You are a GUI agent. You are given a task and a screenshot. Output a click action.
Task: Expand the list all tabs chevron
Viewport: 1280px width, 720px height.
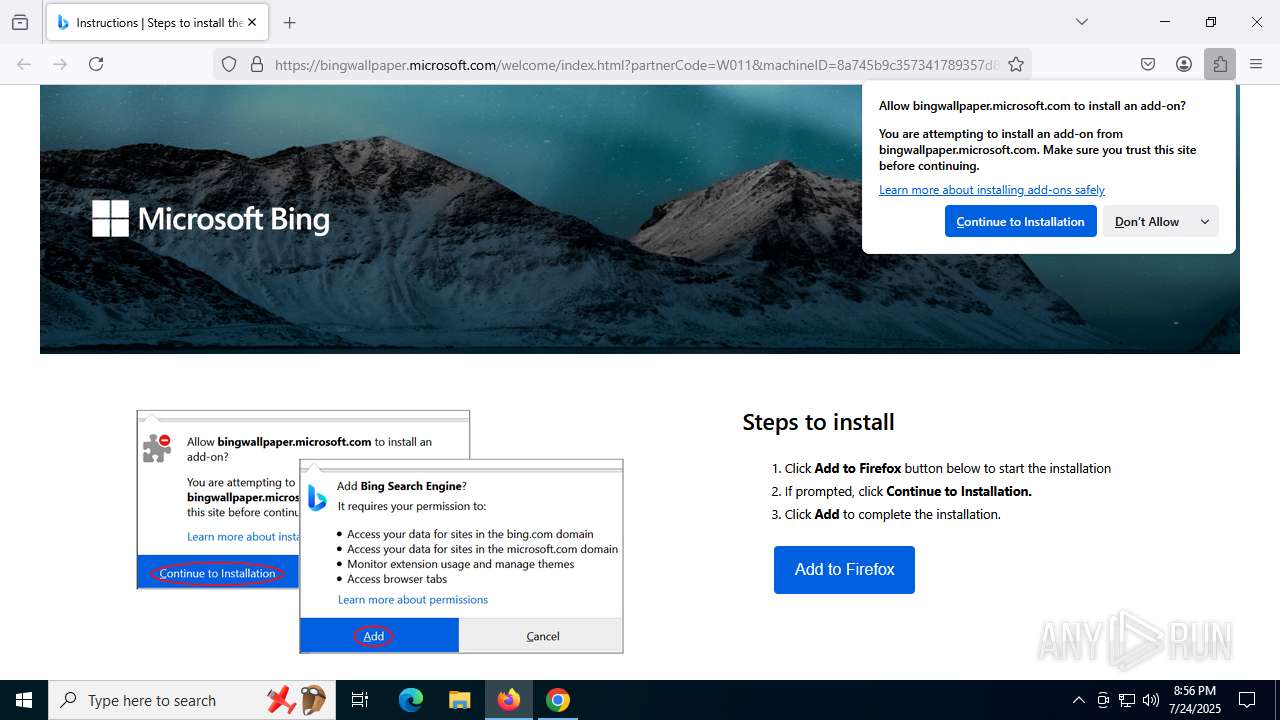(x=1081, y=22)
